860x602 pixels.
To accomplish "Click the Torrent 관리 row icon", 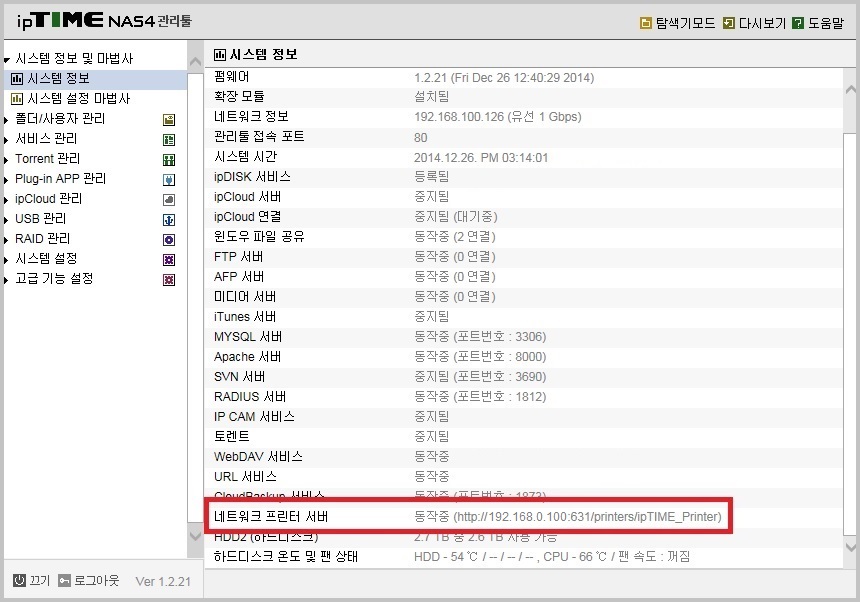I will [169, 160].
